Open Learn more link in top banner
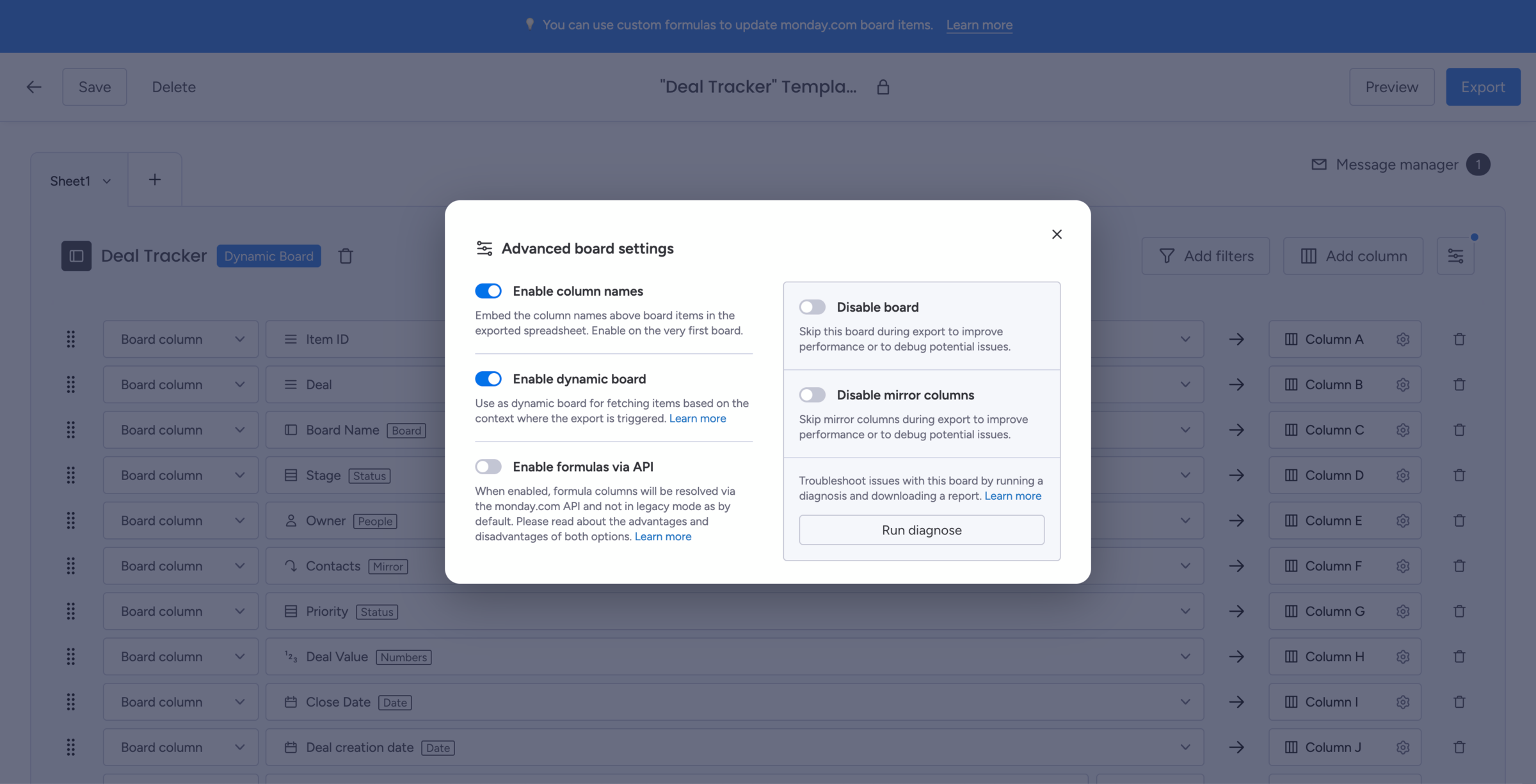 [979, 25]
